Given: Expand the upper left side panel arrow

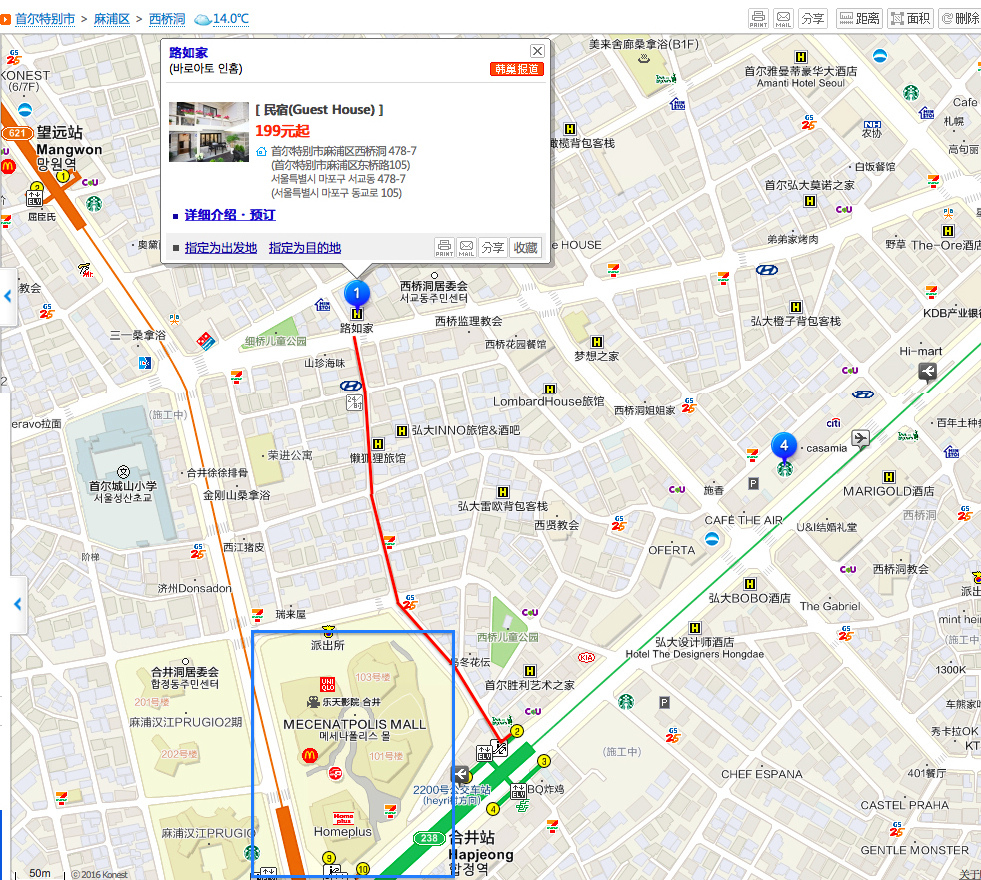Looking at the screenshot, I should [x=8, y=296].
